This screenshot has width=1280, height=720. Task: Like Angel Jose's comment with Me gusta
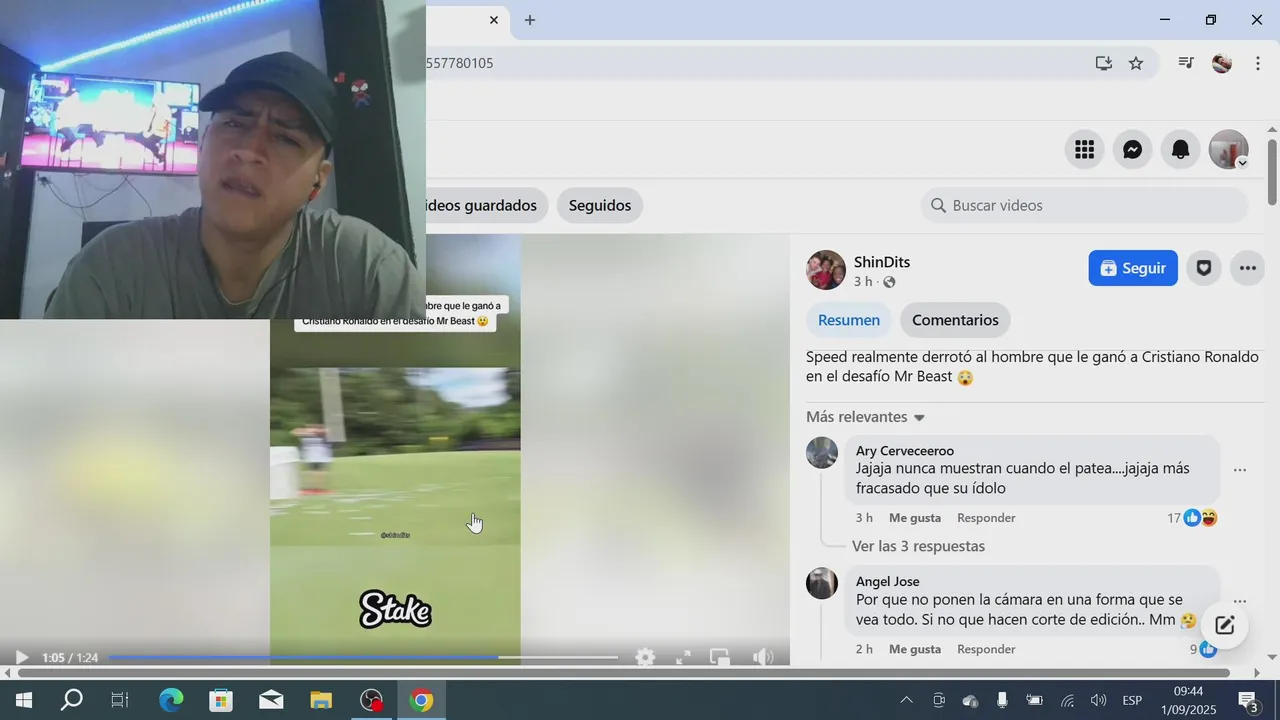[915, 649]
